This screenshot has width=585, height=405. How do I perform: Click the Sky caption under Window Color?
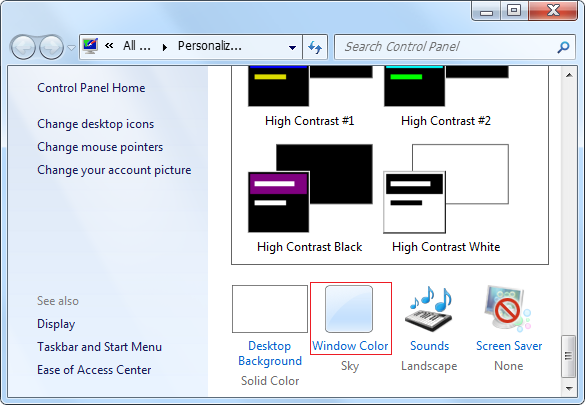click(350, 366)
